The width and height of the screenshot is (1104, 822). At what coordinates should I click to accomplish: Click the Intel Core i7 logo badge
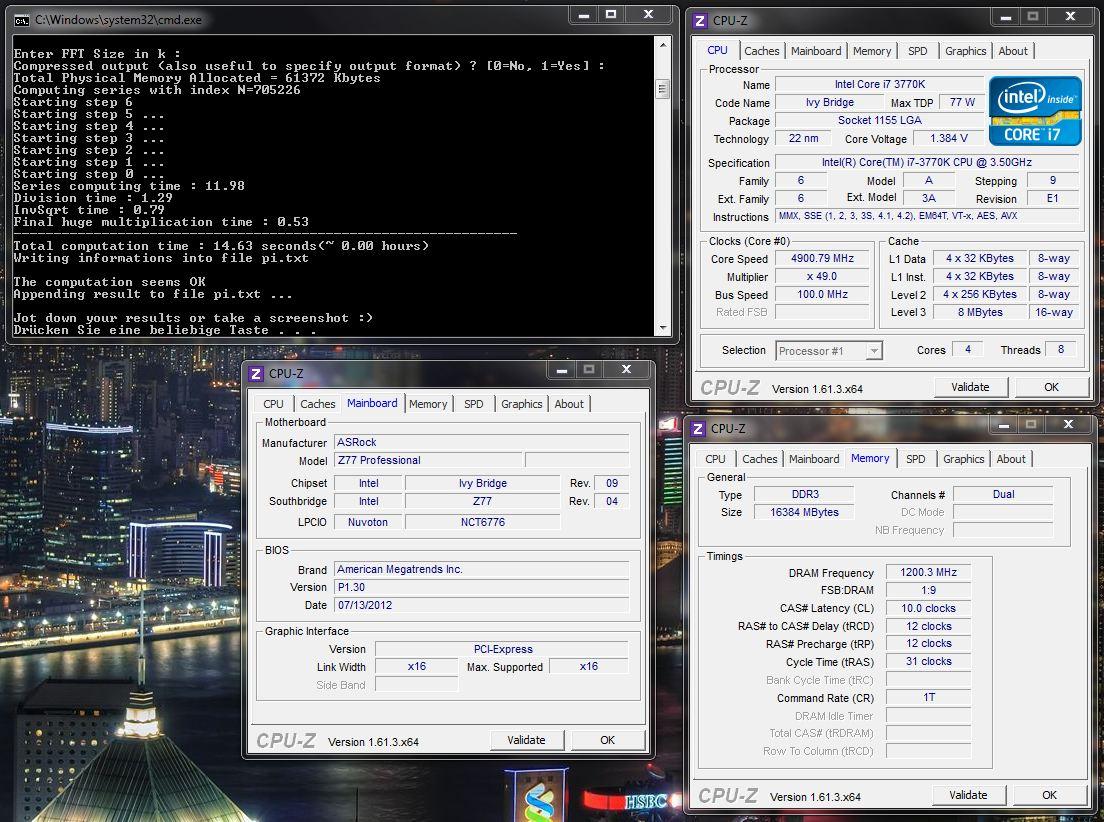pos(1034,111)
